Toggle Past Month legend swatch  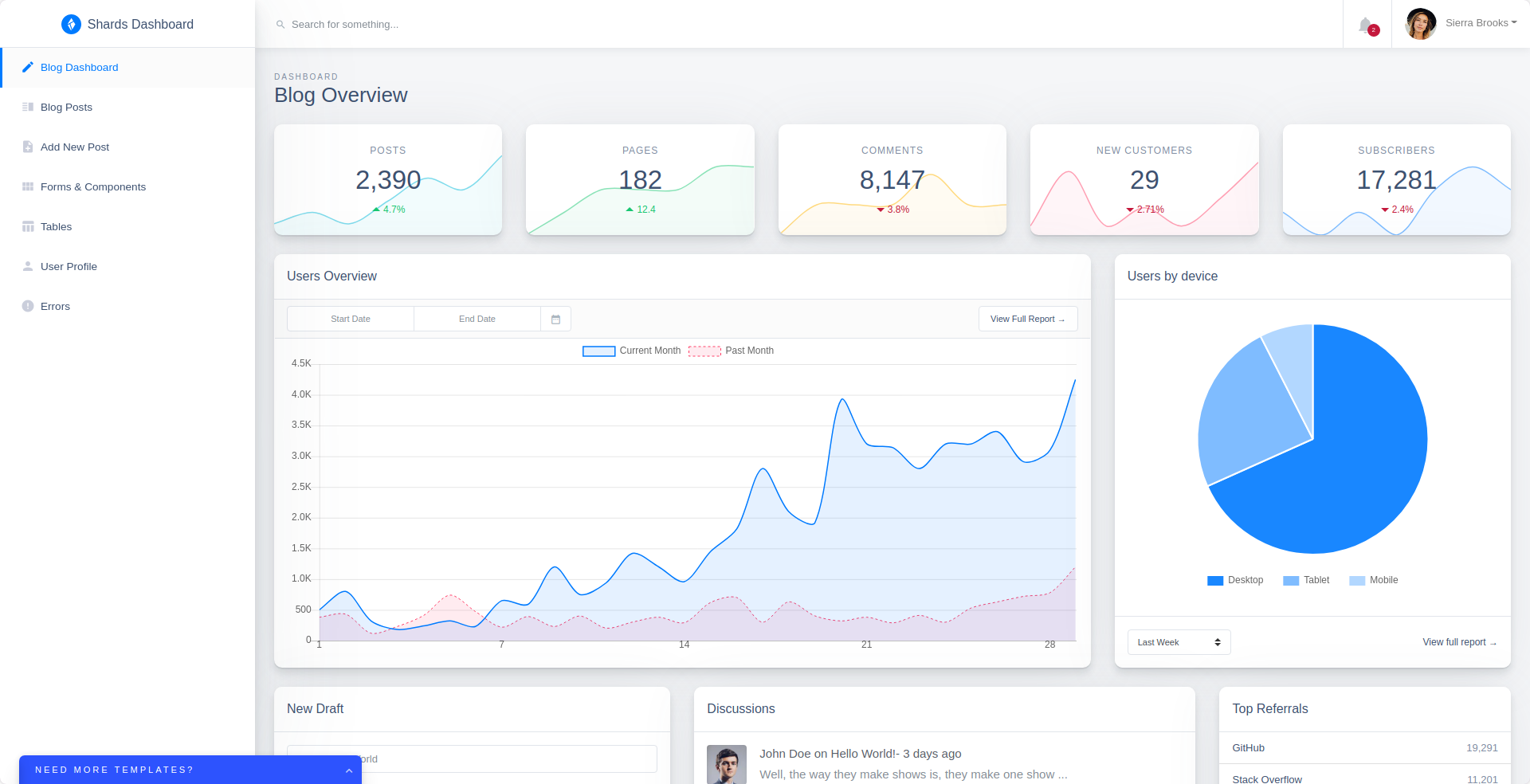tap(704, 351)
